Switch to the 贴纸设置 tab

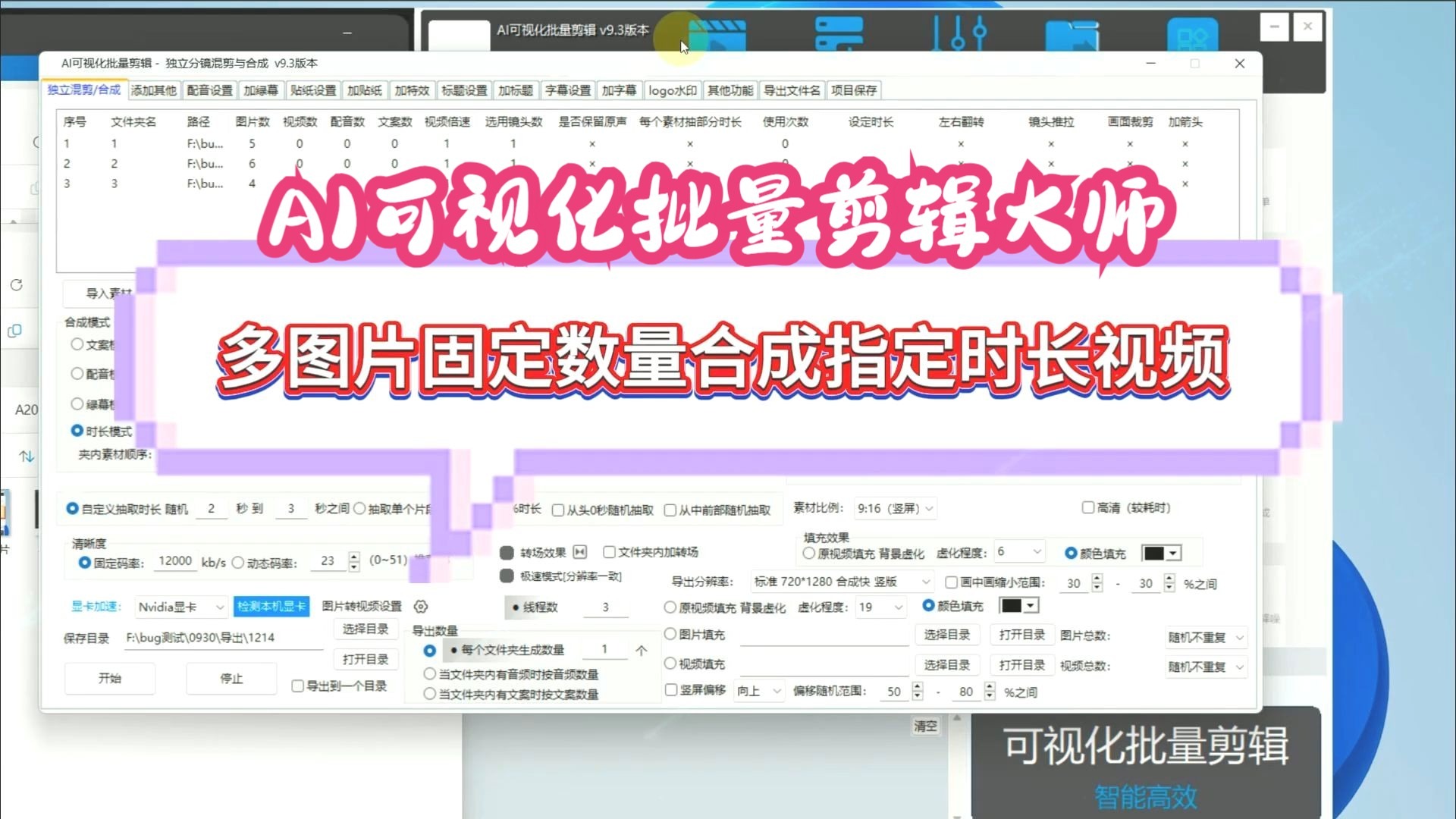tap(313, 90)
